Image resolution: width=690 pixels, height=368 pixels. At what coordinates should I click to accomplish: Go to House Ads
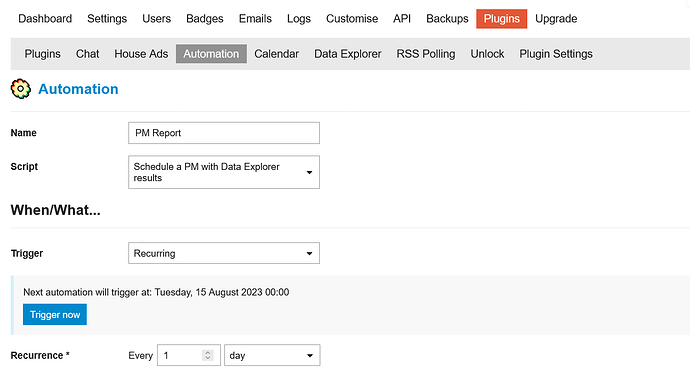click(141, 54)
